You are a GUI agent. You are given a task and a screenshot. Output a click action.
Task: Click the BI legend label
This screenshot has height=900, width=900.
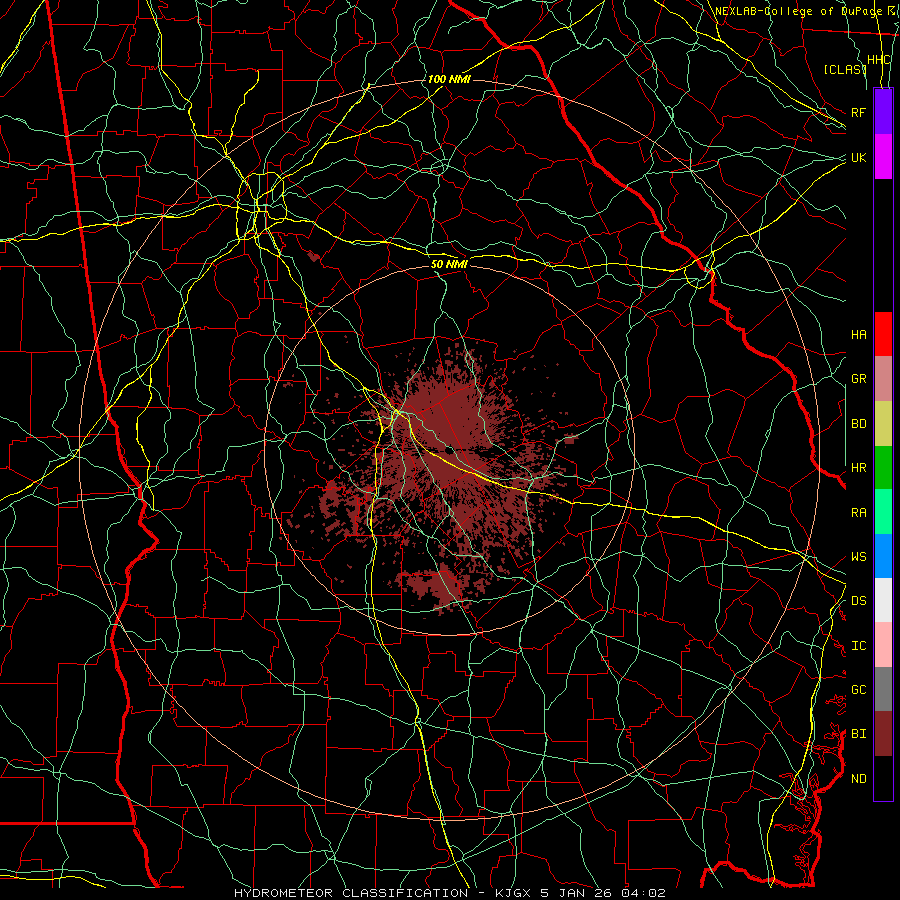click(x=858, y=734)
